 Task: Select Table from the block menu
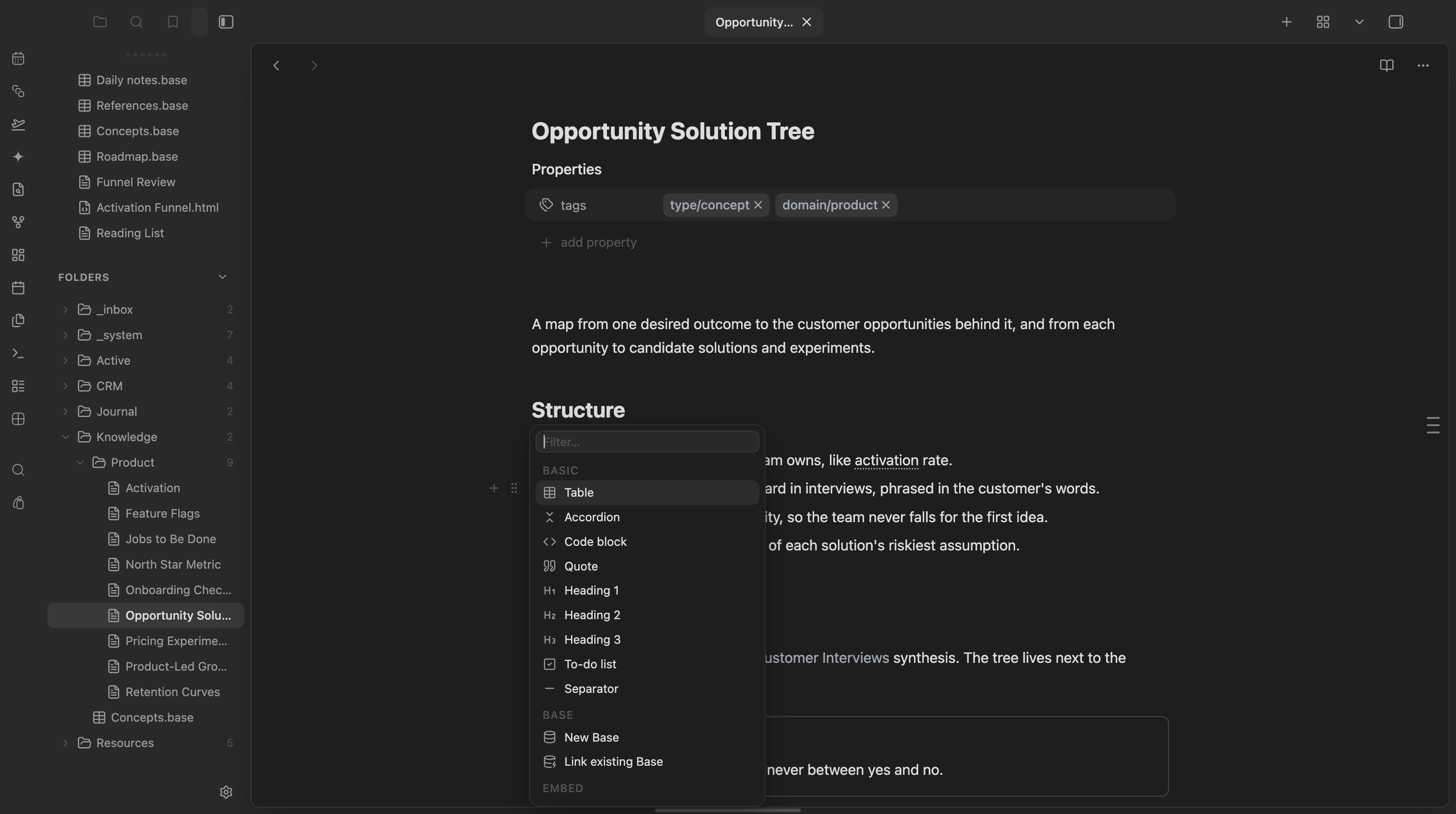pyautogui.click(x=647, y=493)
